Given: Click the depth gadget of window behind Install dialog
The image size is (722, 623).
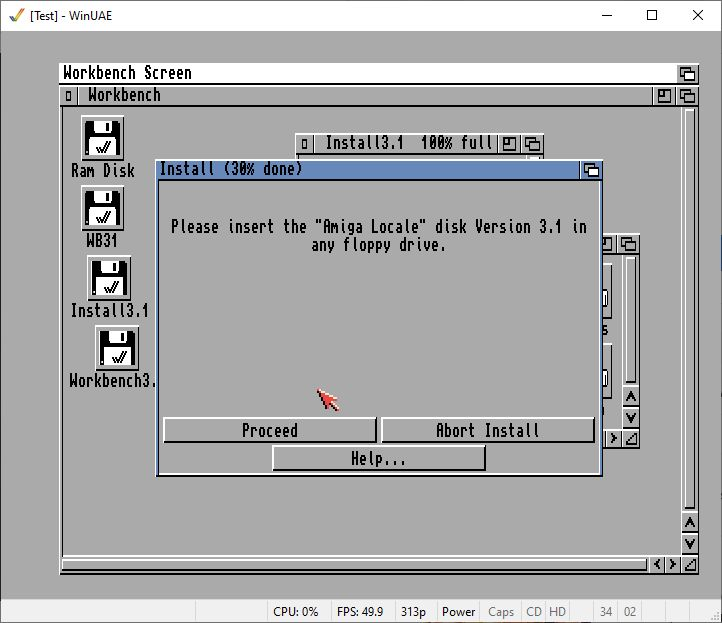Looking at the screenshot, I should pyautogui.click(x=629, y=244).
